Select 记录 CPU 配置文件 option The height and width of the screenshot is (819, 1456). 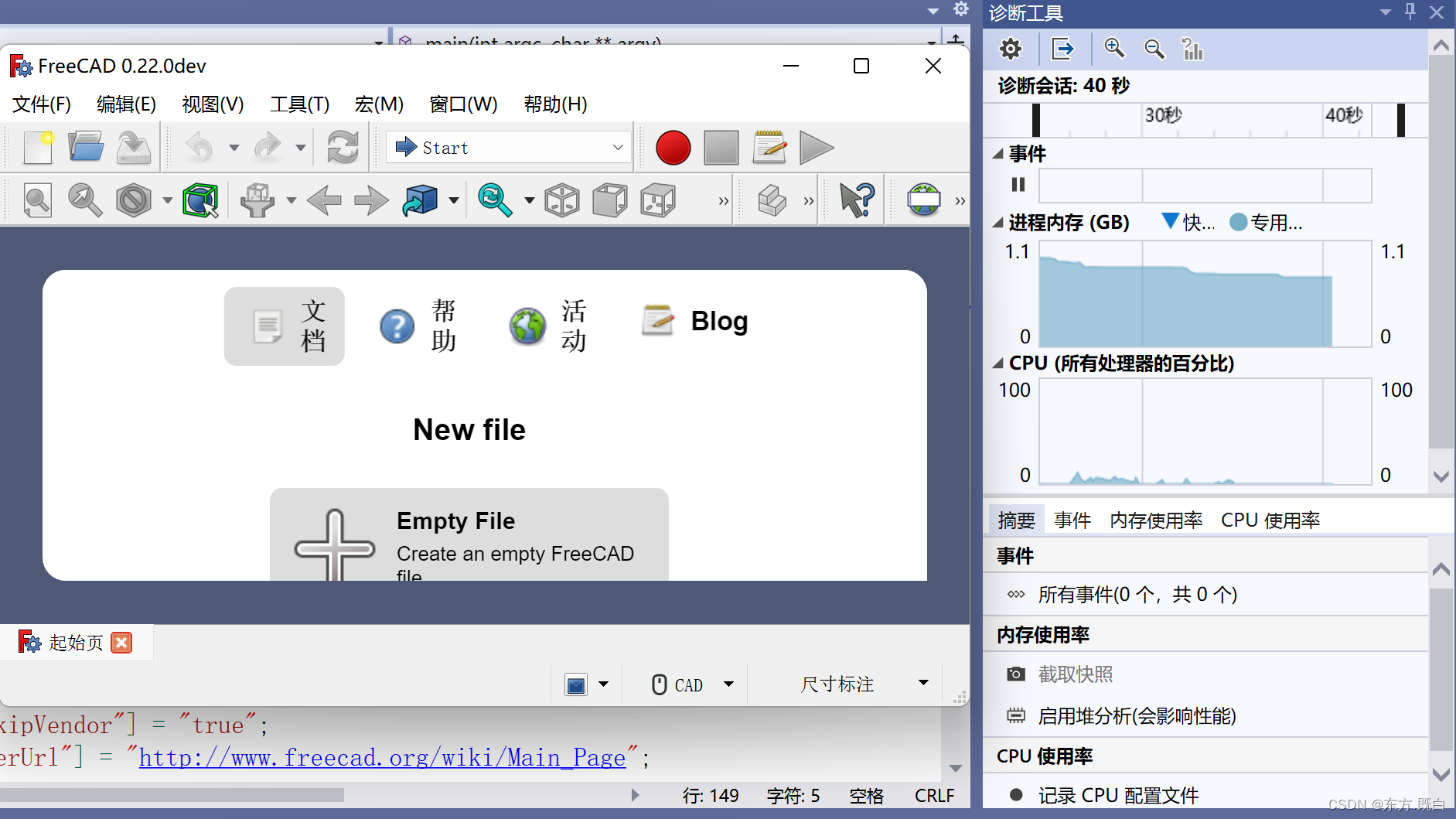click(x=1119, y=794)
